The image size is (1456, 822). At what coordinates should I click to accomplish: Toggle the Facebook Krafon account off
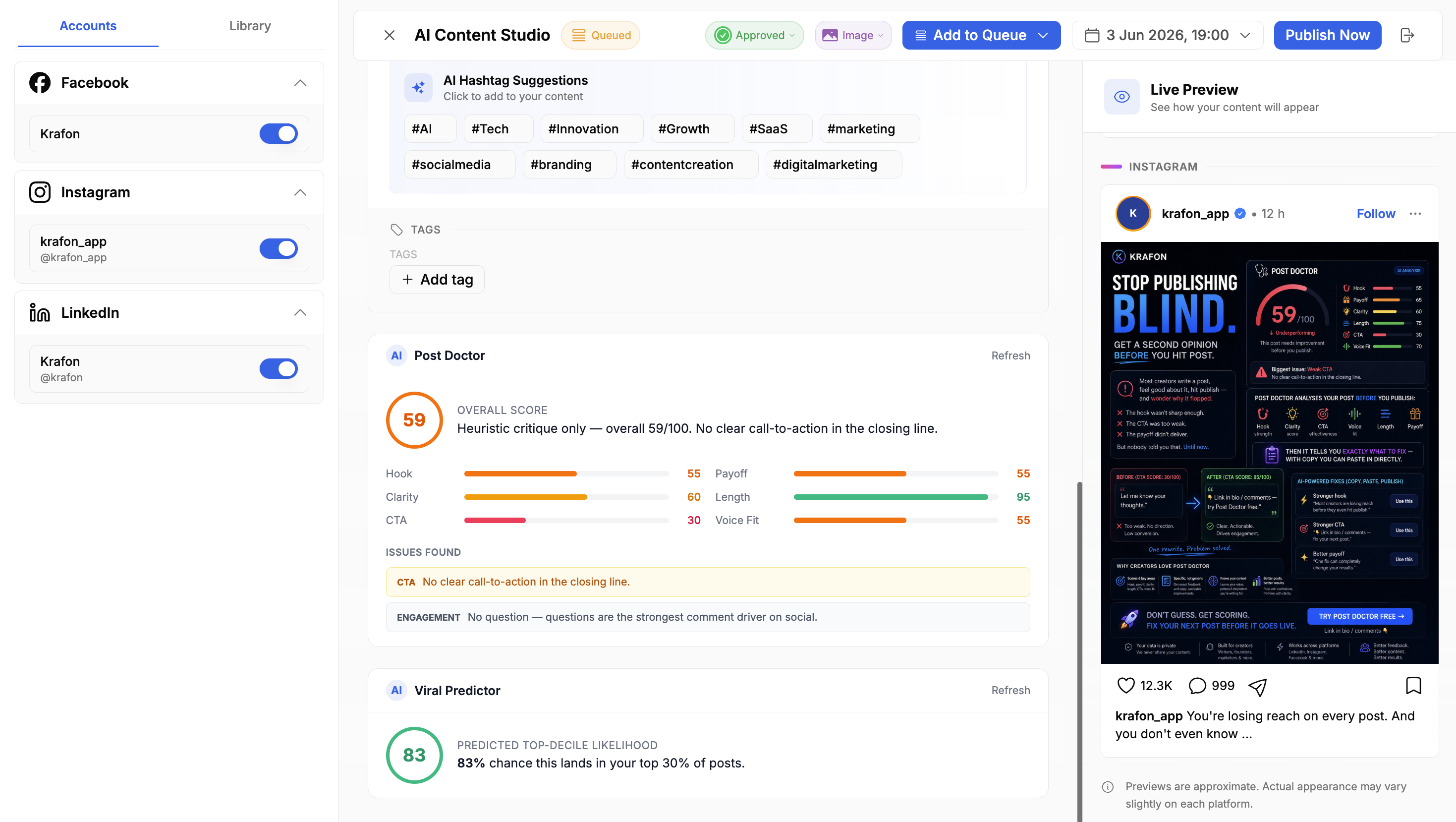(279, 134)
